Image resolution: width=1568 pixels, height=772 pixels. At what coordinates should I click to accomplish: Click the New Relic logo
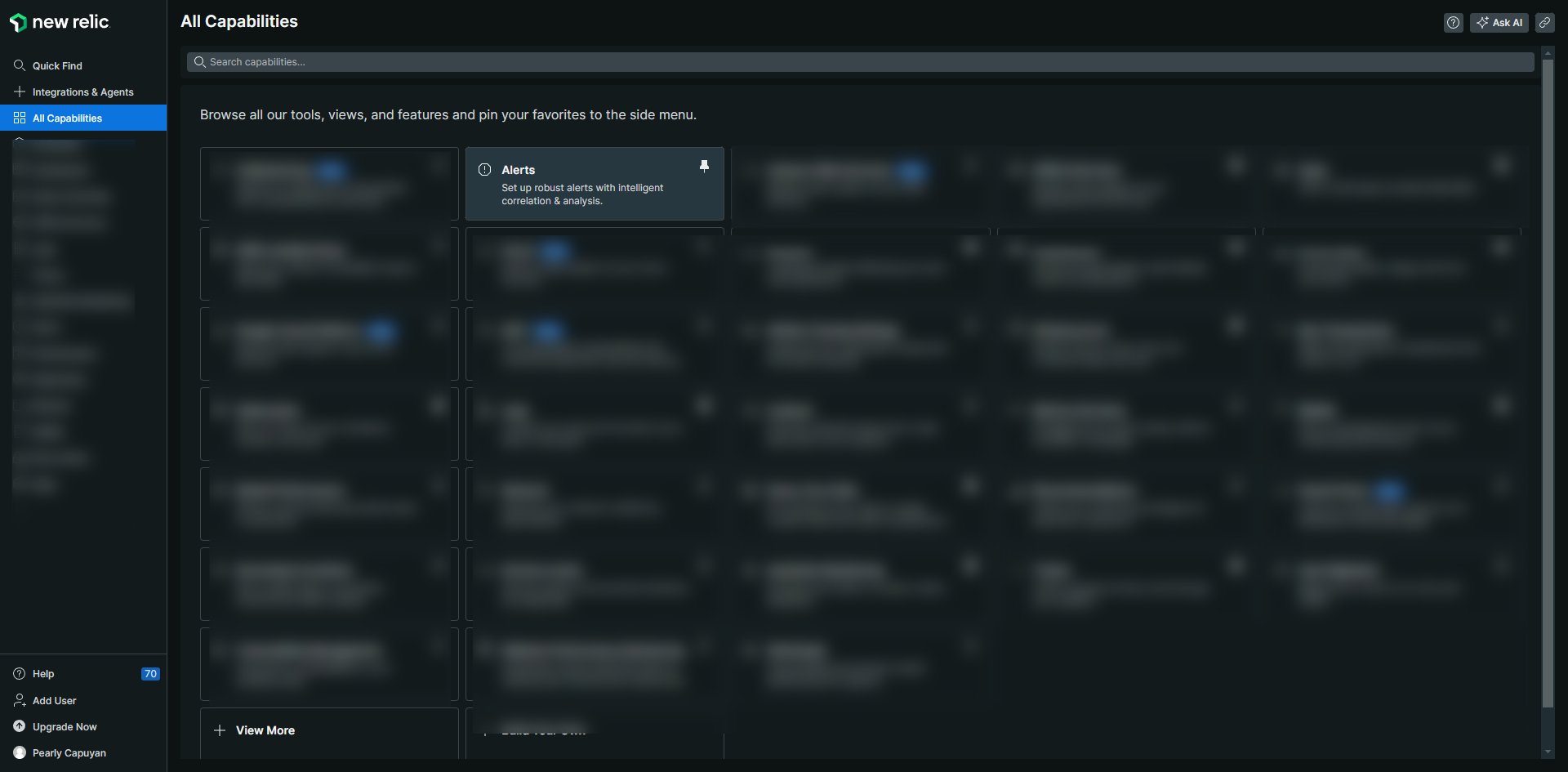click(59, 22)
